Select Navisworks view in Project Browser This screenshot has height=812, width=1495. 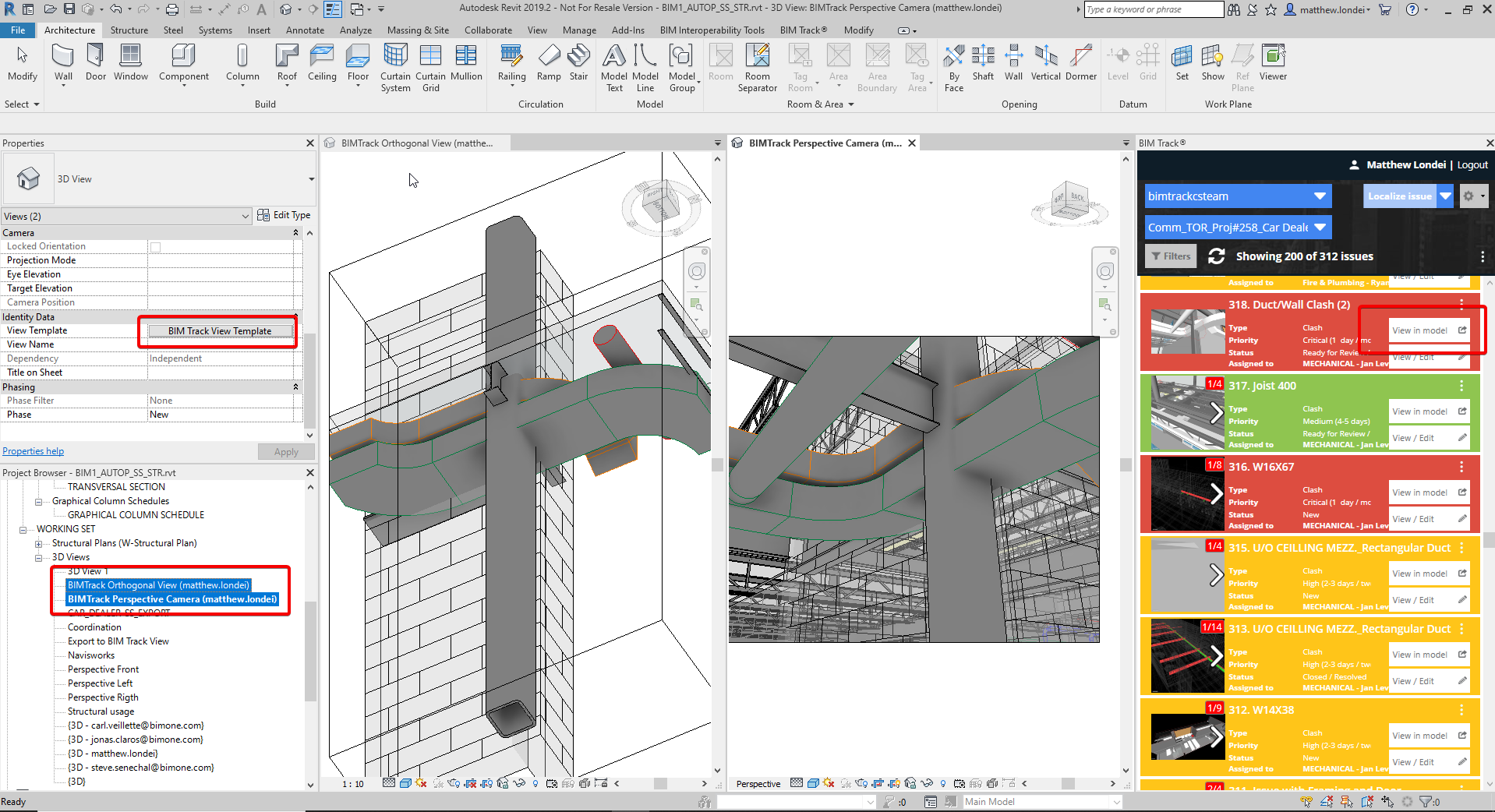coord(91,655)
